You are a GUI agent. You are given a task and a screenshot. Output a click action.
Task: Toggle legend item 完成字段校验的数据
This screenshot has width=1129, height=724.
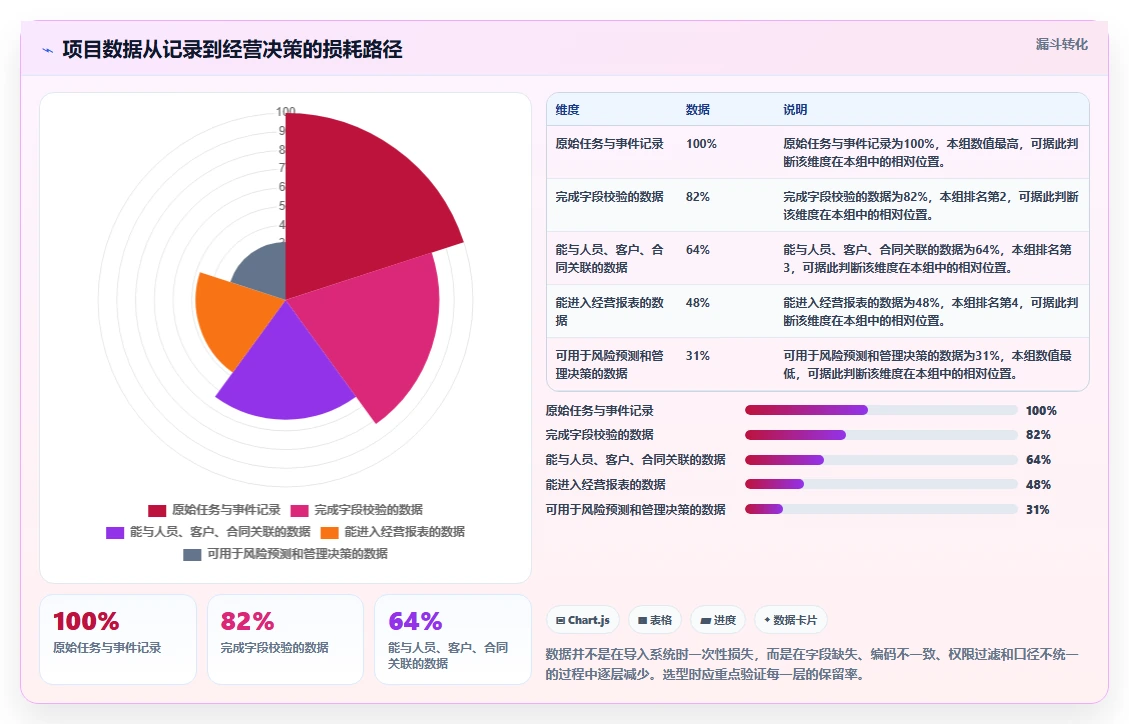(x=356, y=510)
